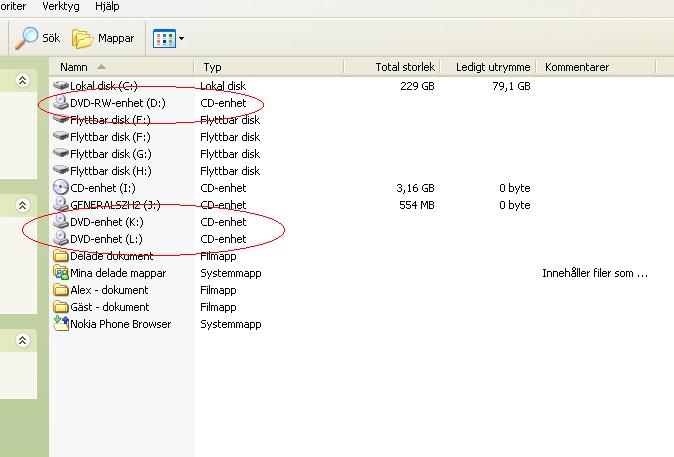Screen dimensions: 674x457
Task: Select the Flyttbar disk (E:) drive icon
Action: click(x=61, y=119)
